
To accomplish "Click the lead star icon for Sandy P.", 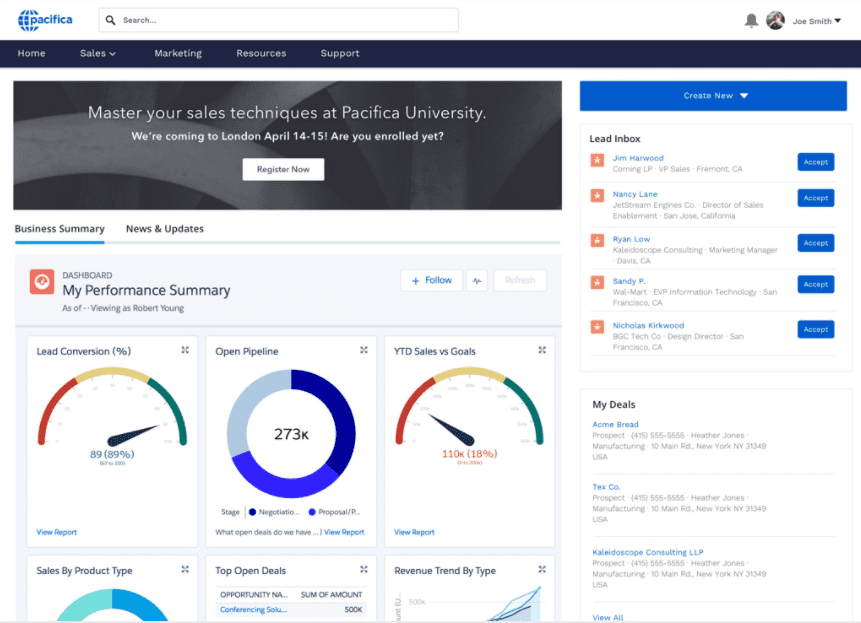I will pyautogui.click(x=597, y=282).
